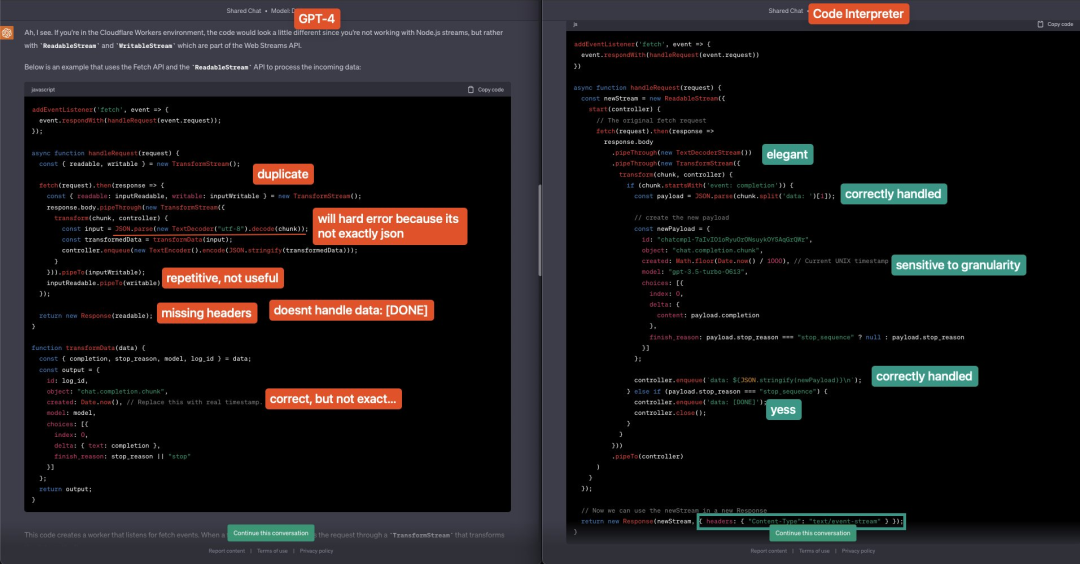Open the Terms of use link in the right footer
The height and width of the screenshot is (564, 1080).
[814, 551]
